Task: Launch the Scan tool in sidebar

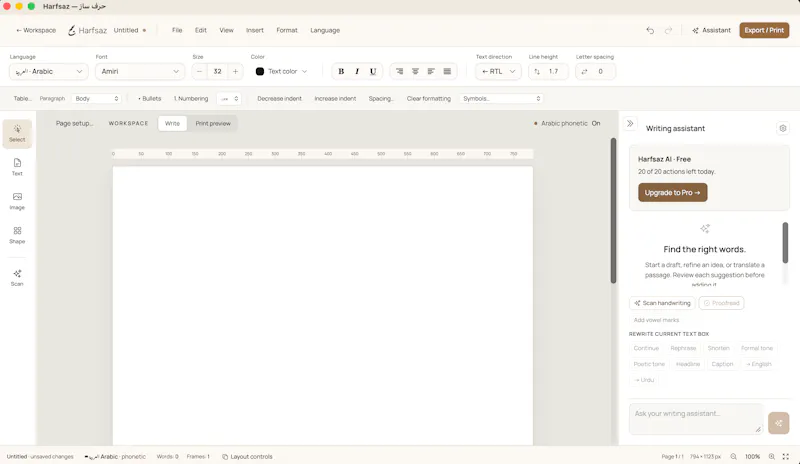Action: pos(17,278)
